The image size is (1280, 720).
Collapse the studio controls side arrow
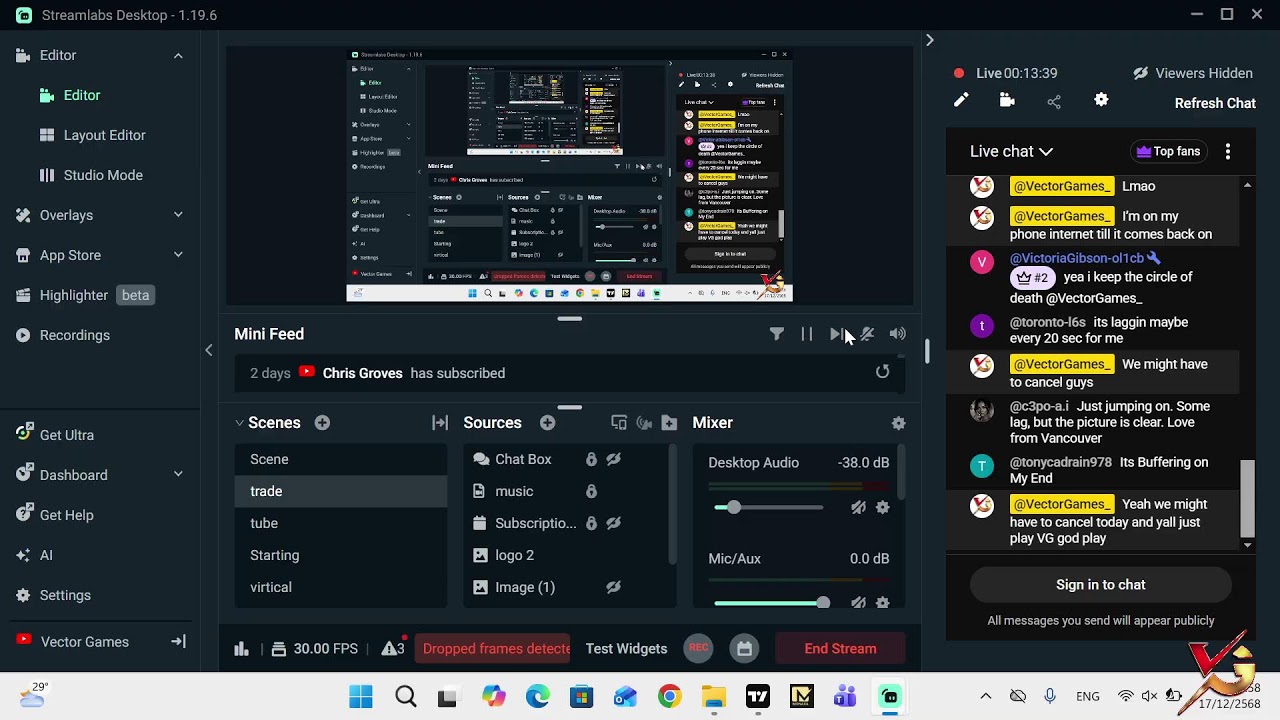pos(208,350)
